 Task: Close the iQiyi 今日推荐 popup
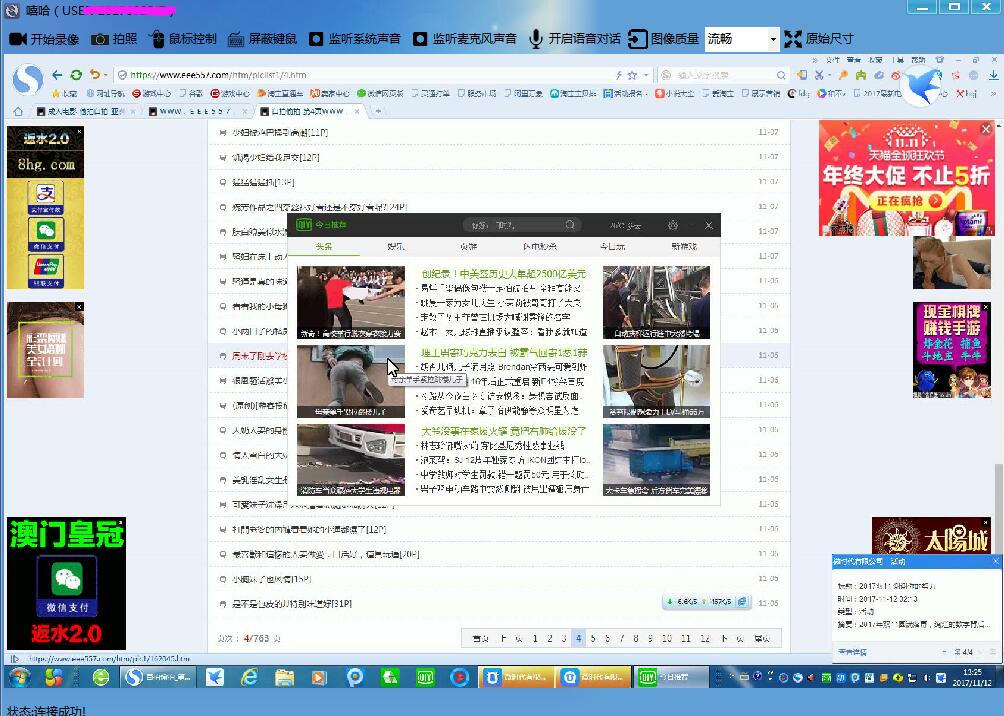pos(708,225)
